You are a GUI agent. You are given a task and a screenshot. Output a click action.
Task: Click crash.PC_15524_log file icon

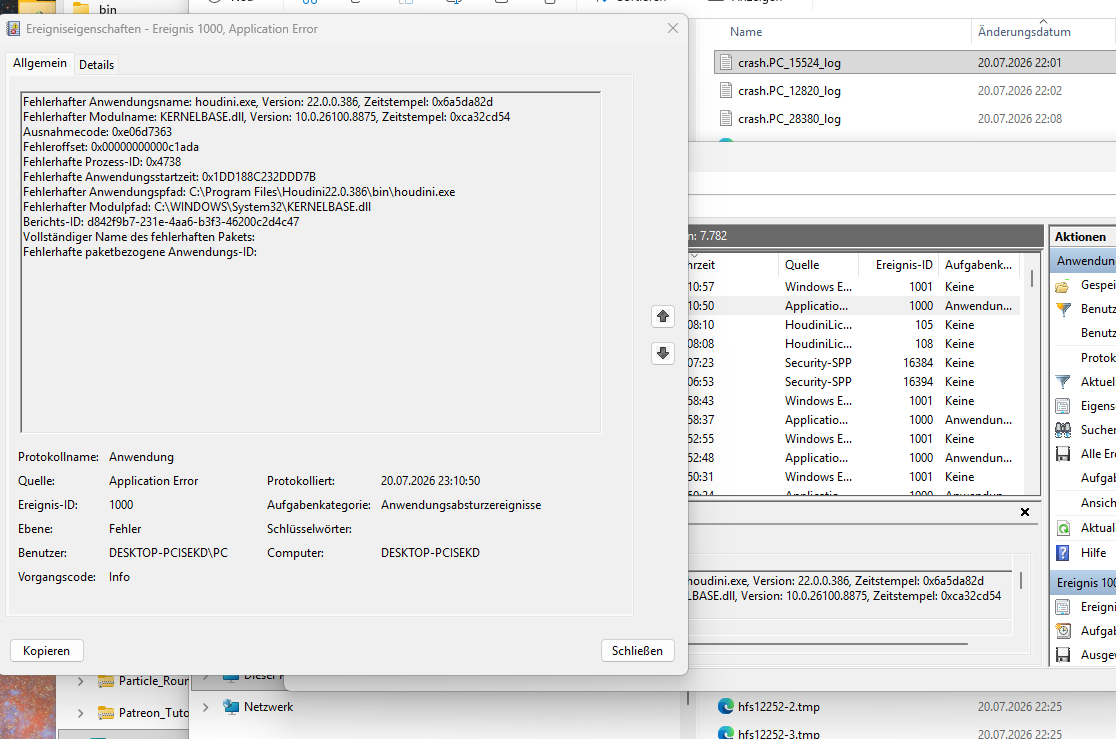725,63
